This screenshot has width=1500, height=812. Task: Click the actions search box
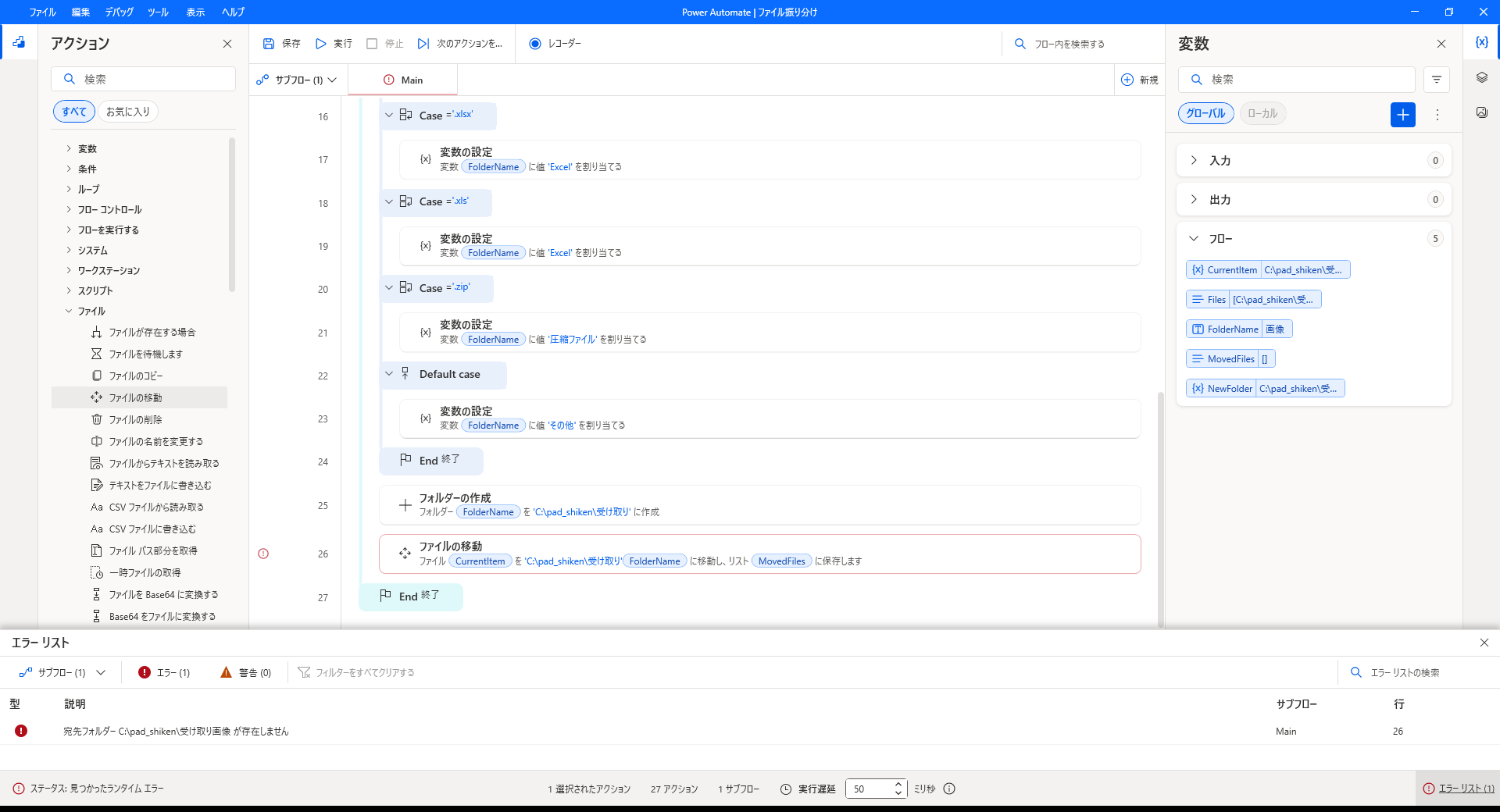pos(144,79)
